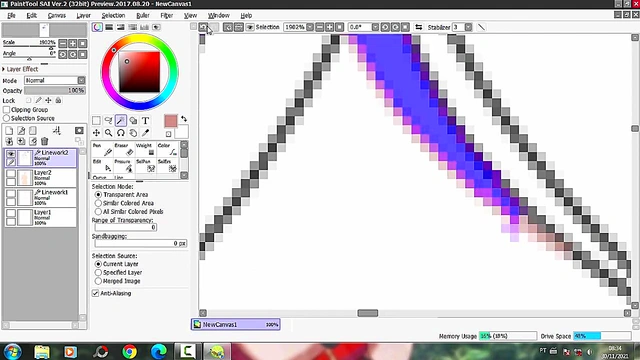Select the Move tool
The image size is (640, 360).
pos(96,133)
